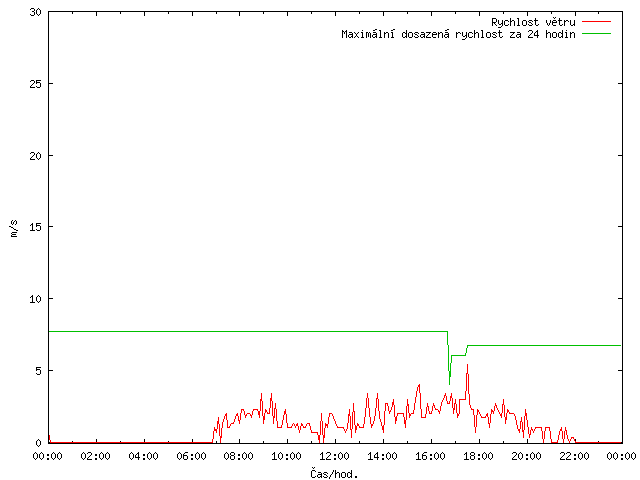This screenshot has width=640, height=480.
Task: Click the y-axis value 10
Action: (36, 299)
